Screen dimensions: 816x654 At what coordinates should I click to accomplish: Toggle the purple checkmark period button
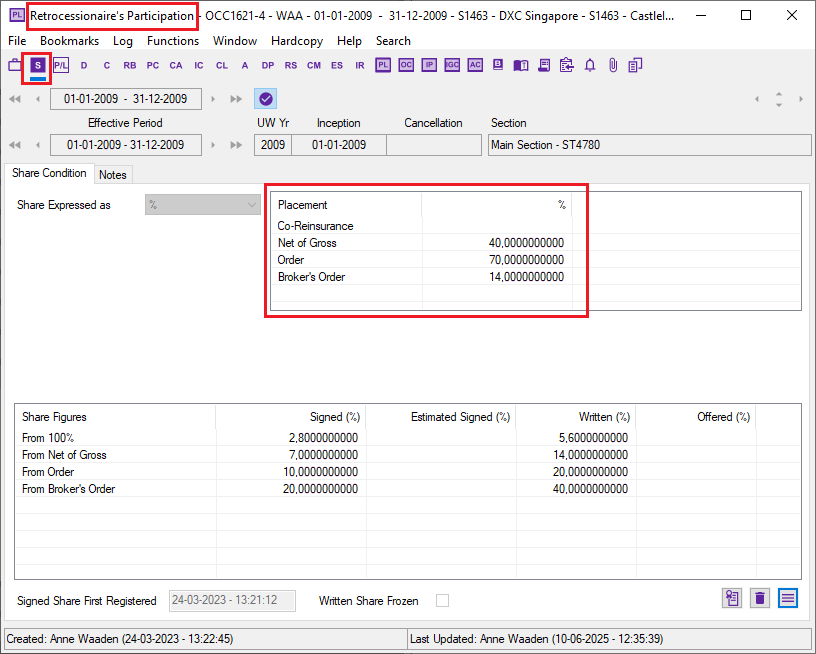(265, 98)
